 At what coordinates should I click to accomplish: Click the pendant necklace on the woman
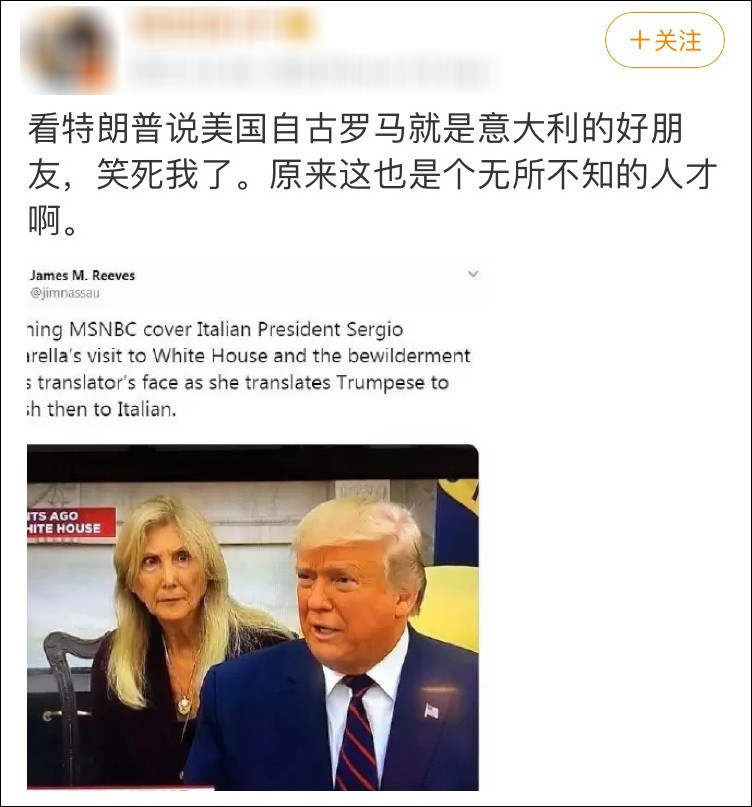[x=183, y=704]
